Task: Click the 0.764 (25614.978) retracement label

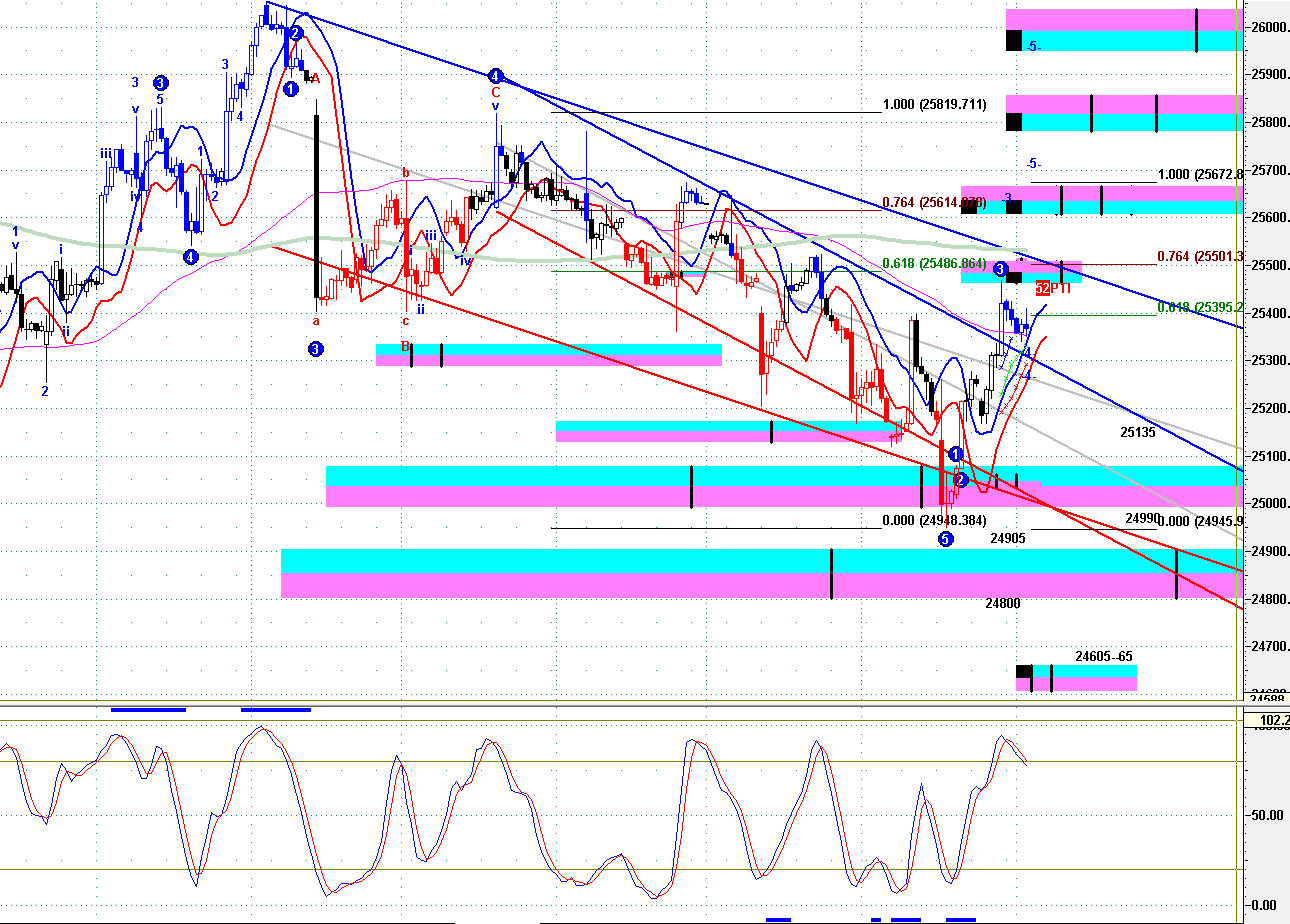Action: [935, 204]
